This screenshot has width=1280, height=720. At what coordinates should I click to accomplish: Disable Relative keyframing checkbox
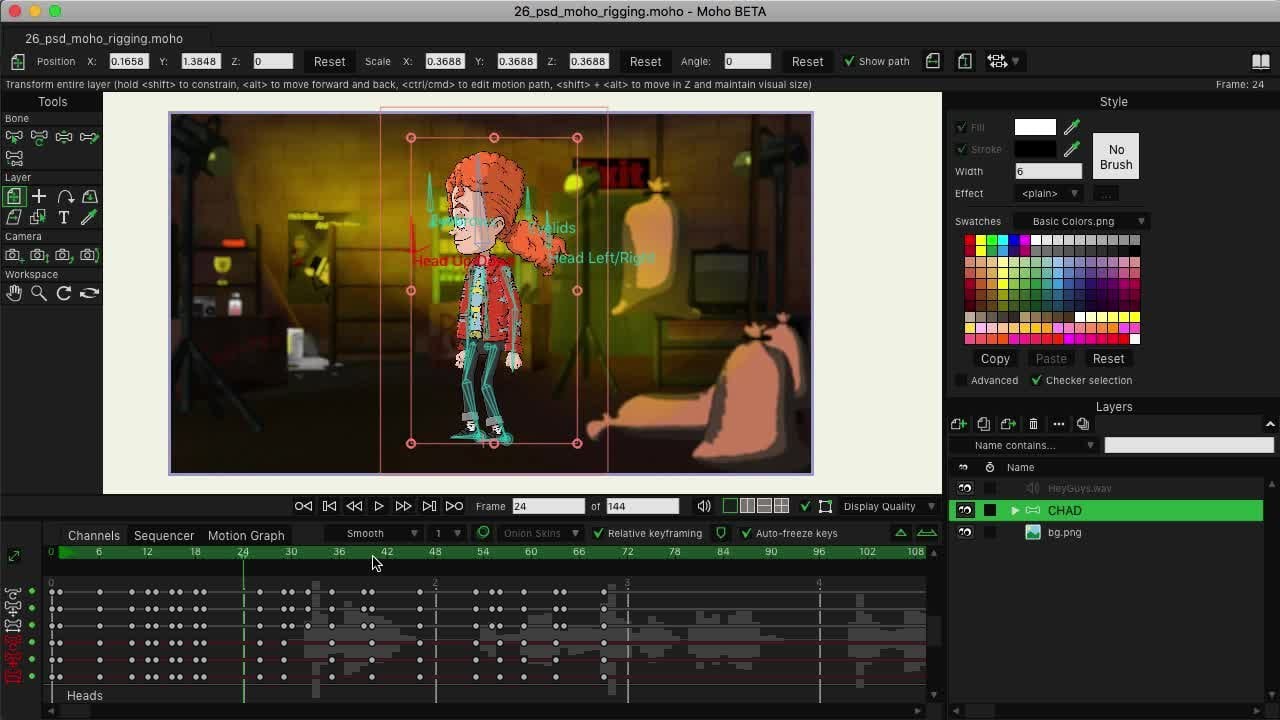[x=598, y=533]
